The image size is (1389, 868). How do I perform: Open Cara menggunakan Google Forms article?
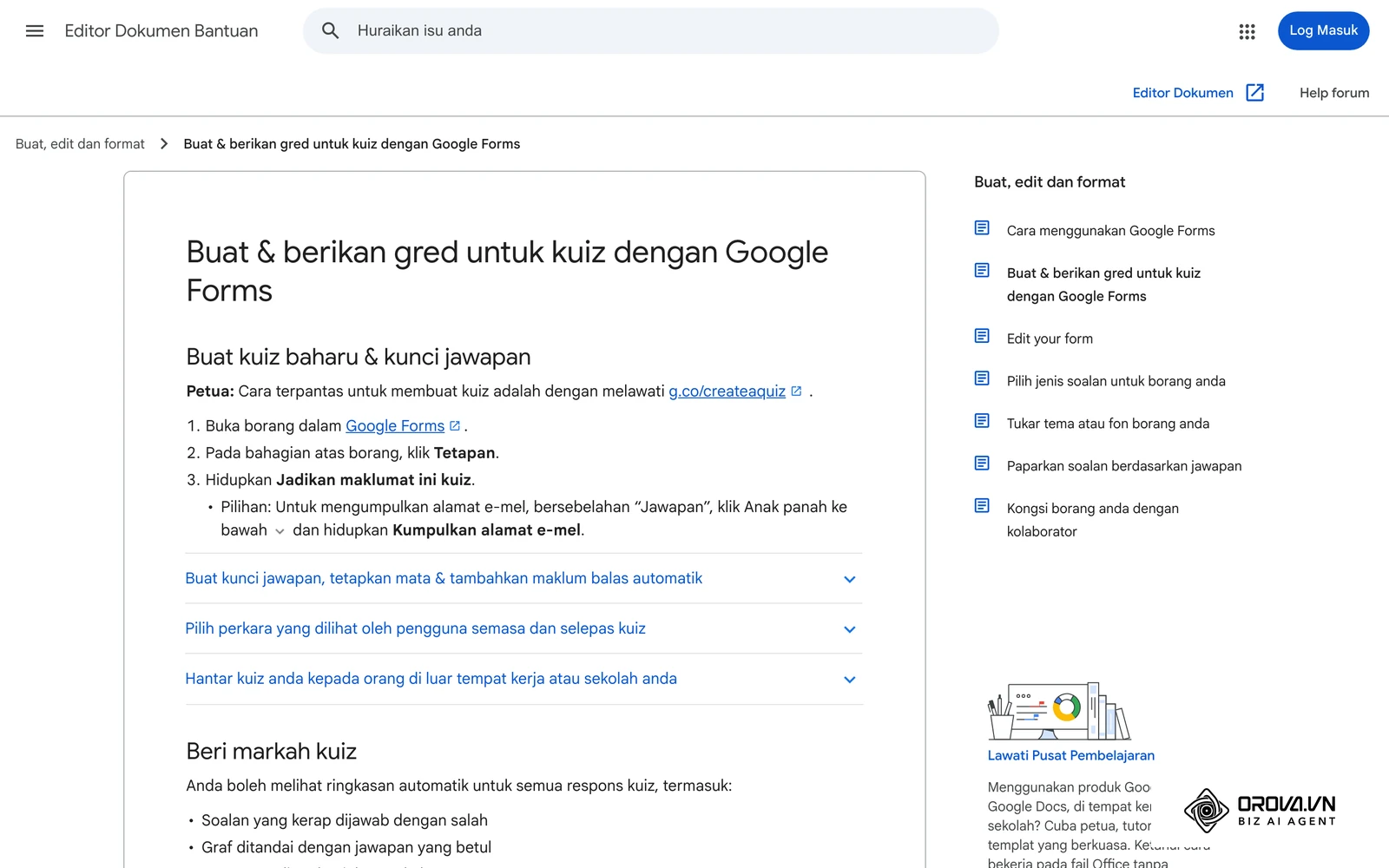(1110, 231)
